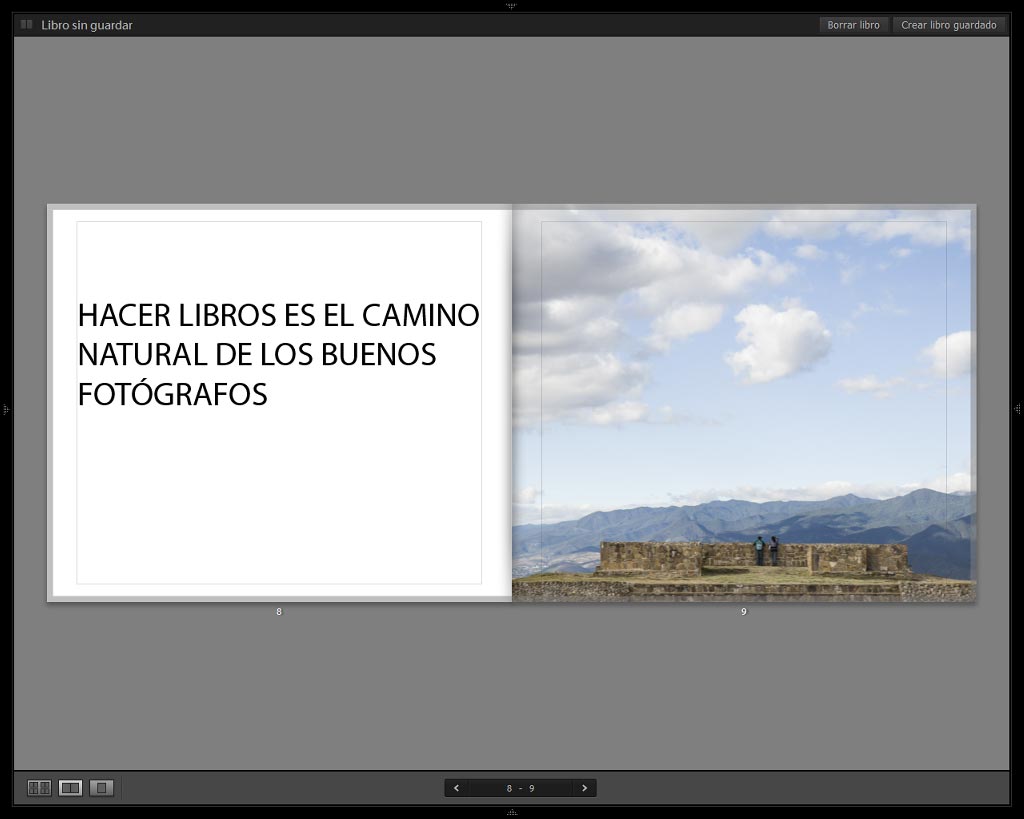The height and width of the screenshot is (819, 1024).
Task: Go to the previous spread arrow
Action: (x=456, y=788)
